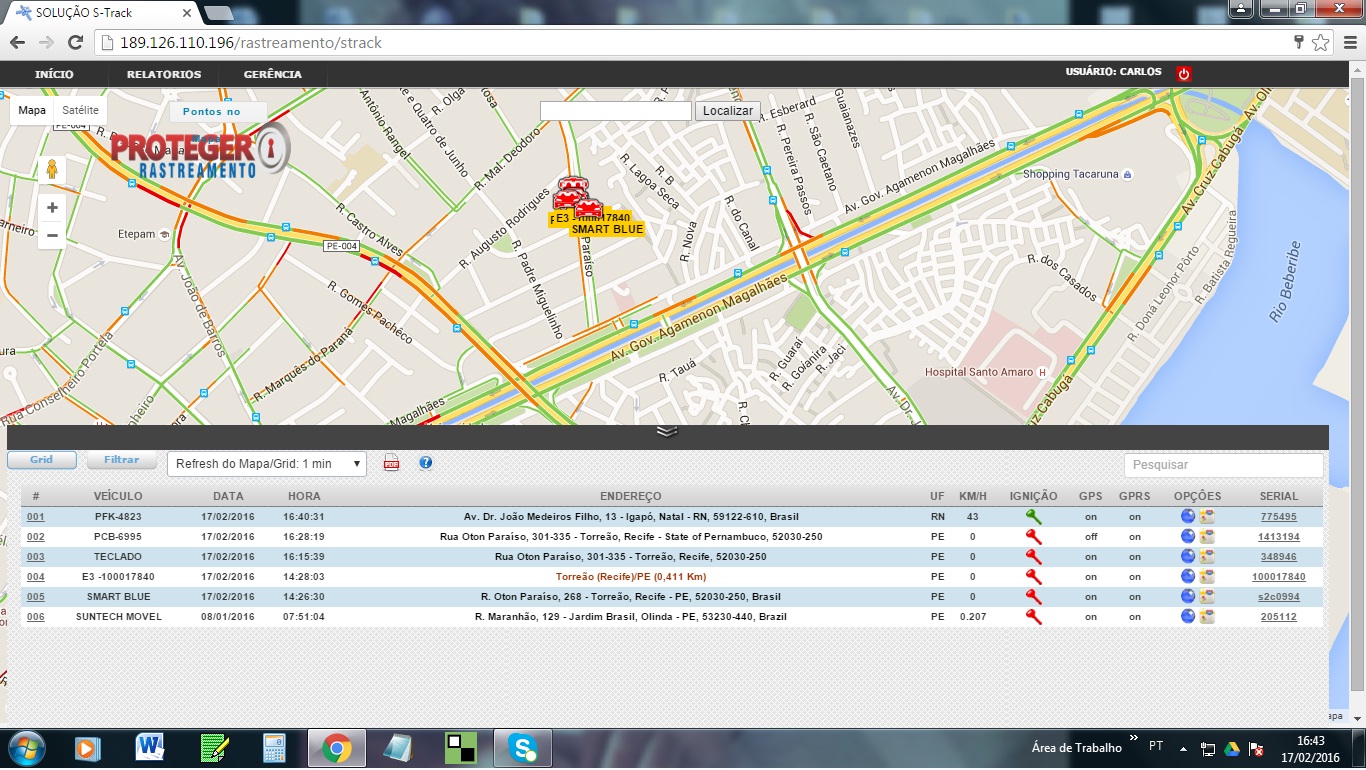Open serial link 1413194
1366x770 pixels.
coord(1278,537)
